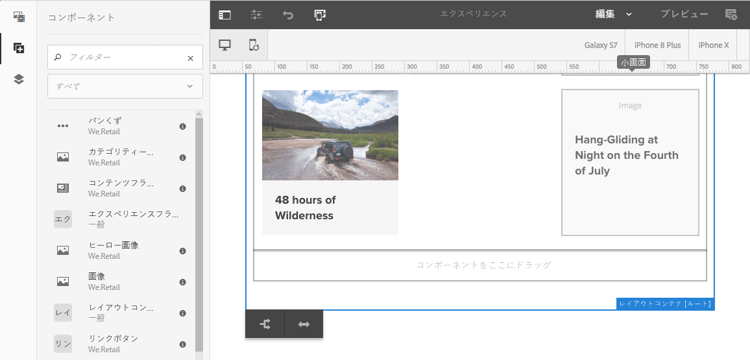The height and width of the screenshot is (360, 750).
Task: Select iPhone 8 Plus device
Action: [657, 45]
